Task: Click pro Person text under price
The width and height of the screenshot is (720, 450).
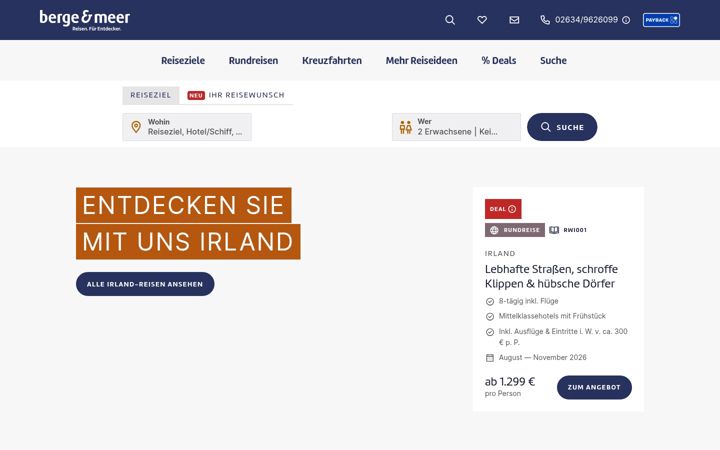Action: [x=503, y=394]
